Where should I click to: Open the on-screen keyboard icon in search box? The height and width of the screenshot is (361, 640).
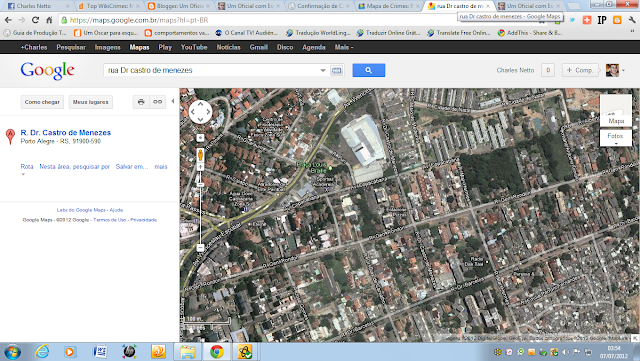coord(336,71)
